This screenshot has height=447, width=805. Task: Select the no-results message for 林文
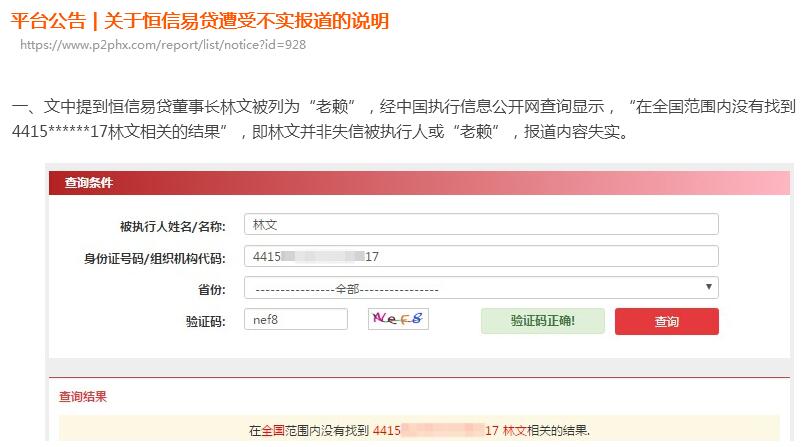[x=419, y=430]
